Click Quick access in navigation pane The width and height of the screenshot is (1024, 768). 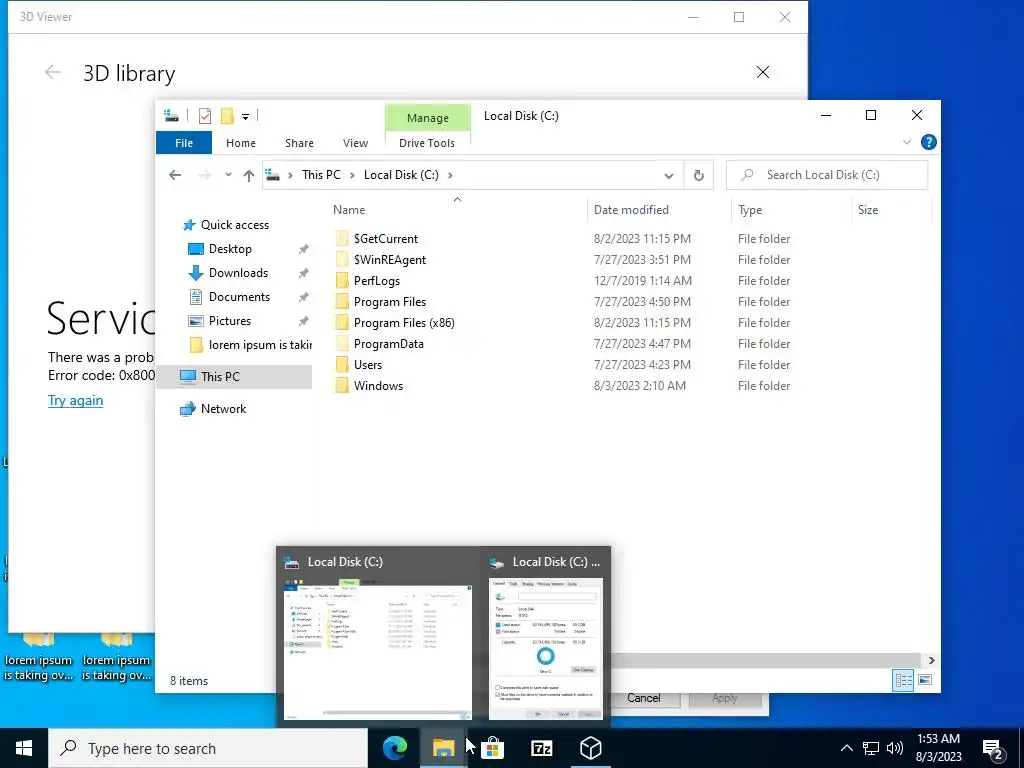[234, 225]
